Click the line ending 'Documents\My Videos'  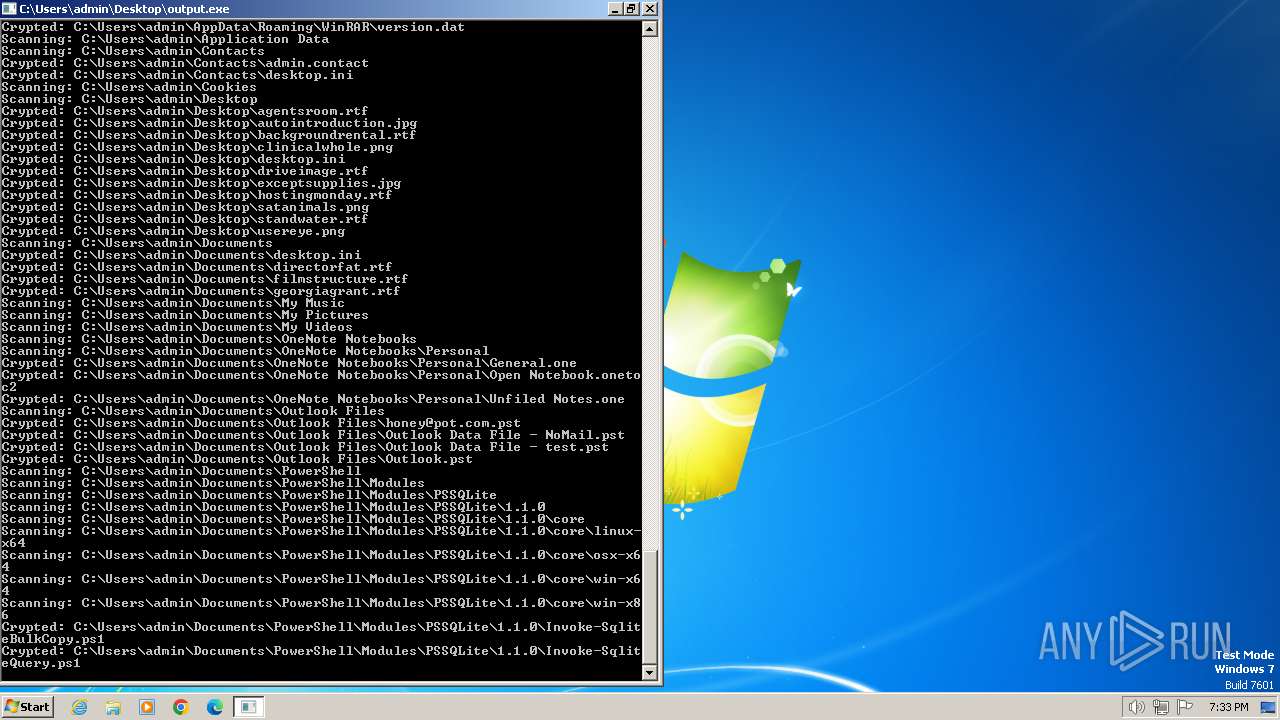point(177,327)
